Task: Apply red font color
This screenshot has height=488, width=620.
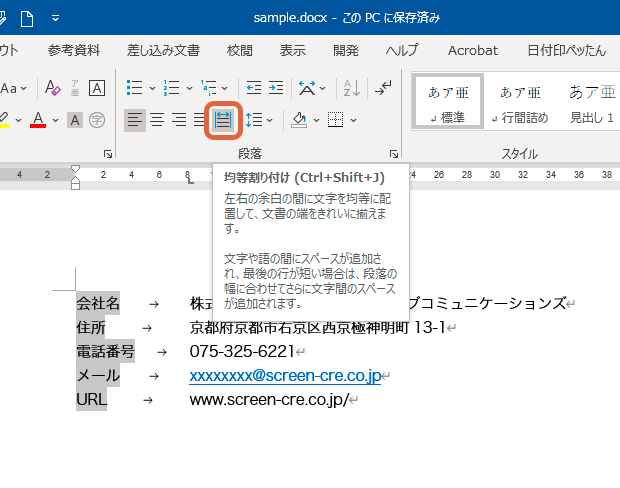Action: pyautogui.click(x=38, y=120)
